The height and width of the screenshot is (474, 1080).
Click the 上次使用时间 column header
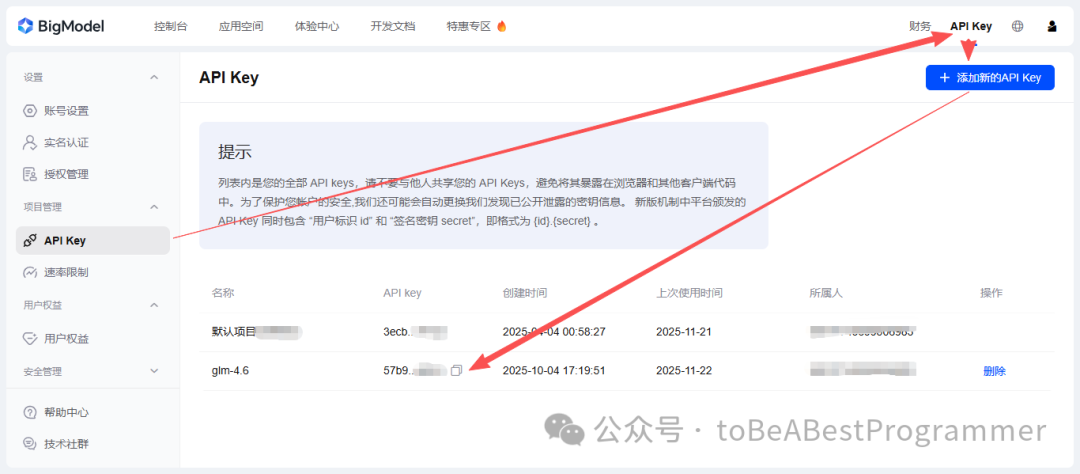(689, 293)
